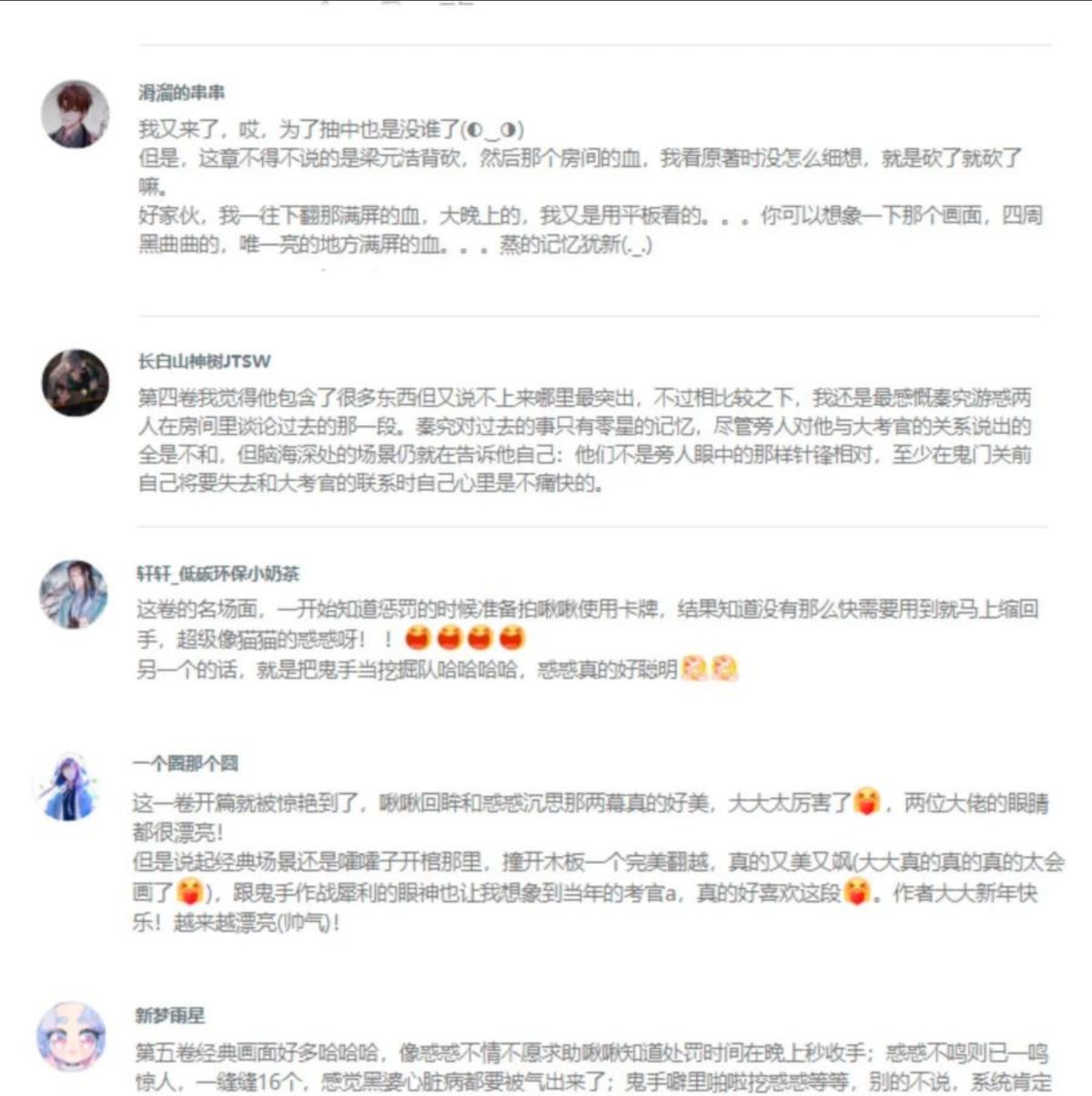Click the username 滑溜的串串
Viewport: 1092px width, 1096px height.
tap(181, 92)
